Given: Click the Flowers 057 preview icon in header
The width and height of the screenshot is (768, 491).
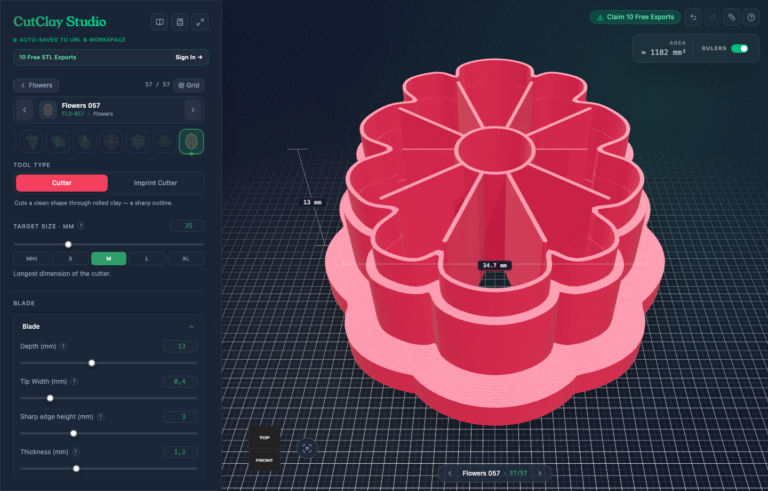Looking at the screenshot, I should point(48,110).
